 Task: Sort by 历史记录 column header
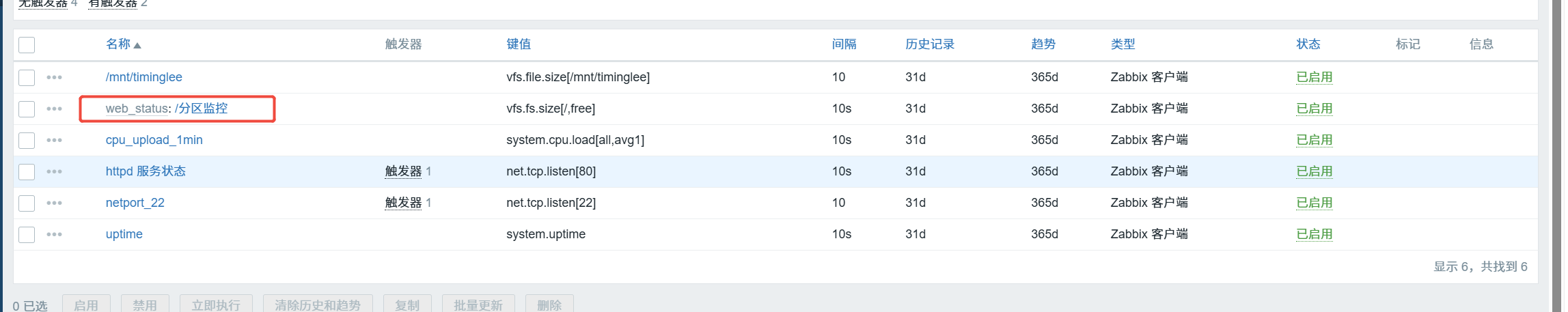click(x=930, y=44)
